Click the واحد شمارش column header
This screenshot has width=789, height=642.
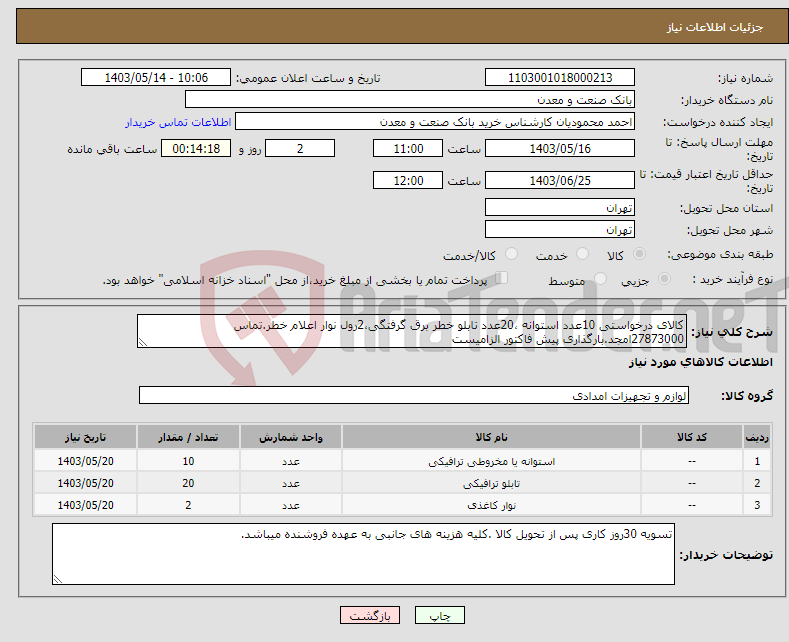click(291, 437)
